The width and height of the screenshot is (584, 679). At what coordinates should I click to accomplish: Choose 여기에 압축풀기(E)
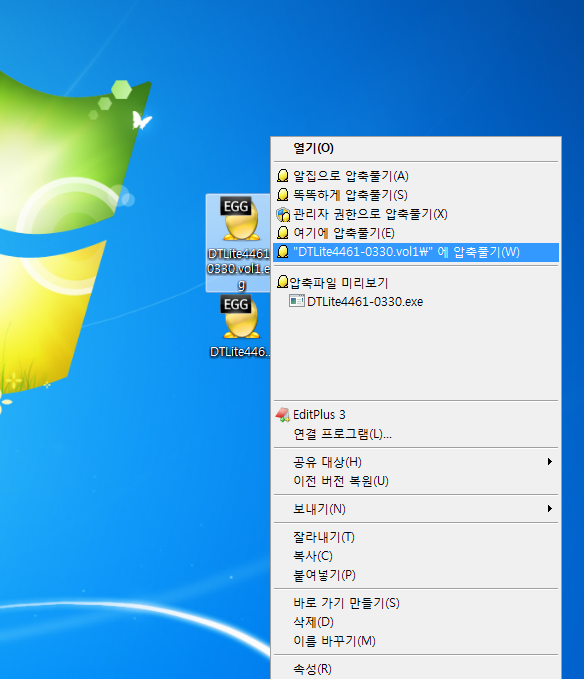tap(416, 233)
